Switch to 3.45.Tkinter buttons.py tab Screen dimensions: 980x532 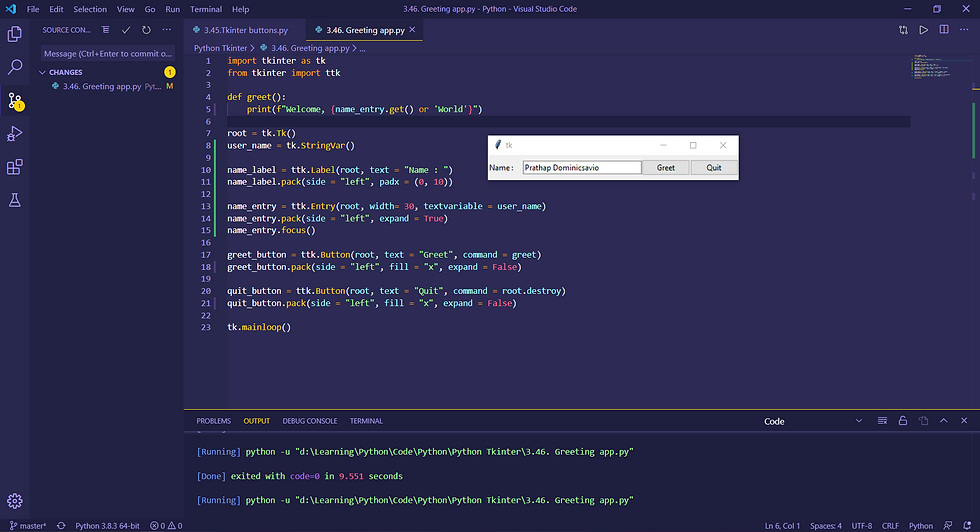245,30
